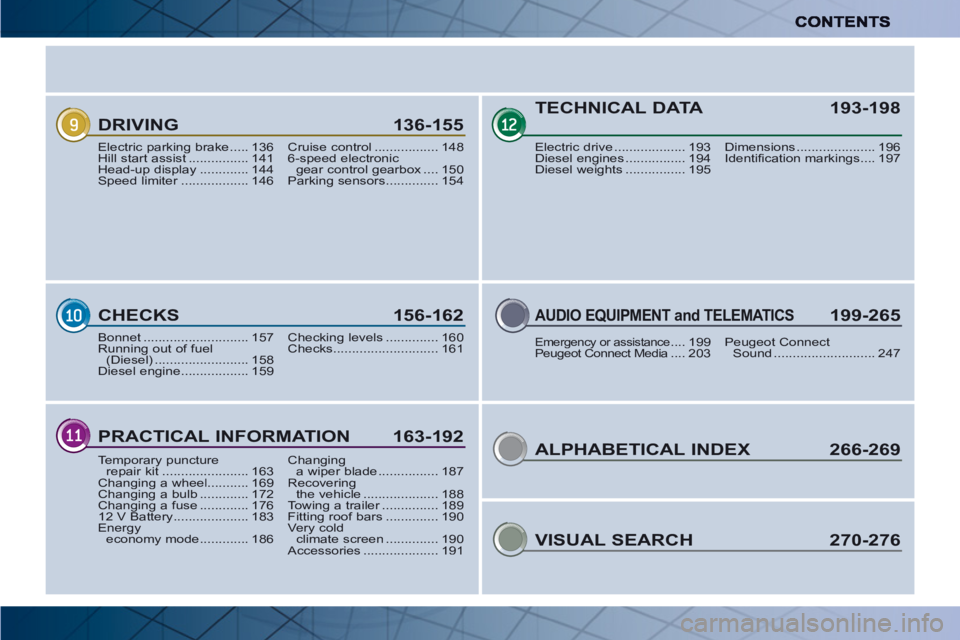The width and height of the screenshot is (960, 640).
Task: Open the CHECKS section heading
Action: tap(138, 315)
